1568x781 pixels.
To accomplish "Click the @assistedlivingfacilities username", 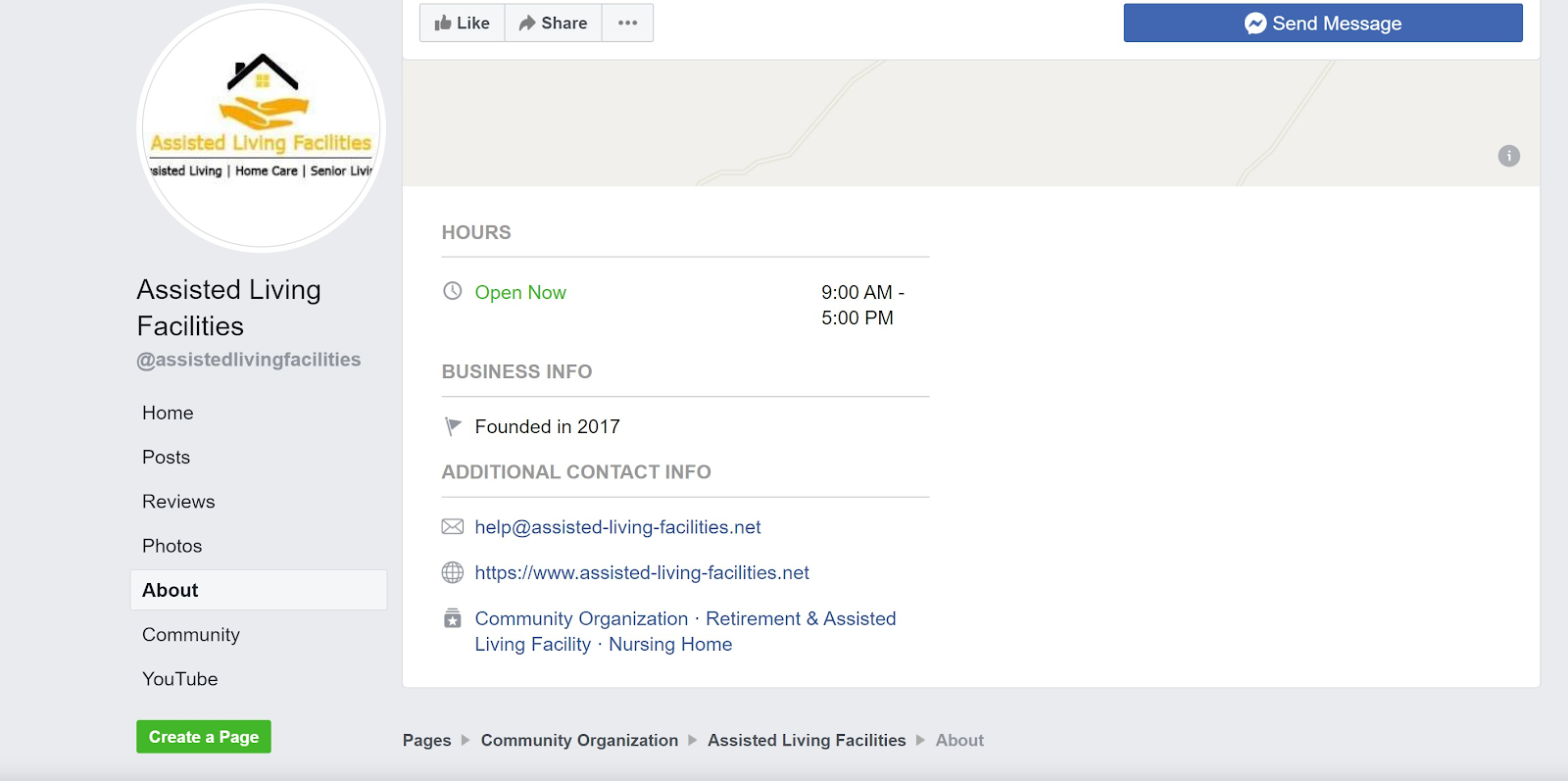I will (x=249, y=360).
